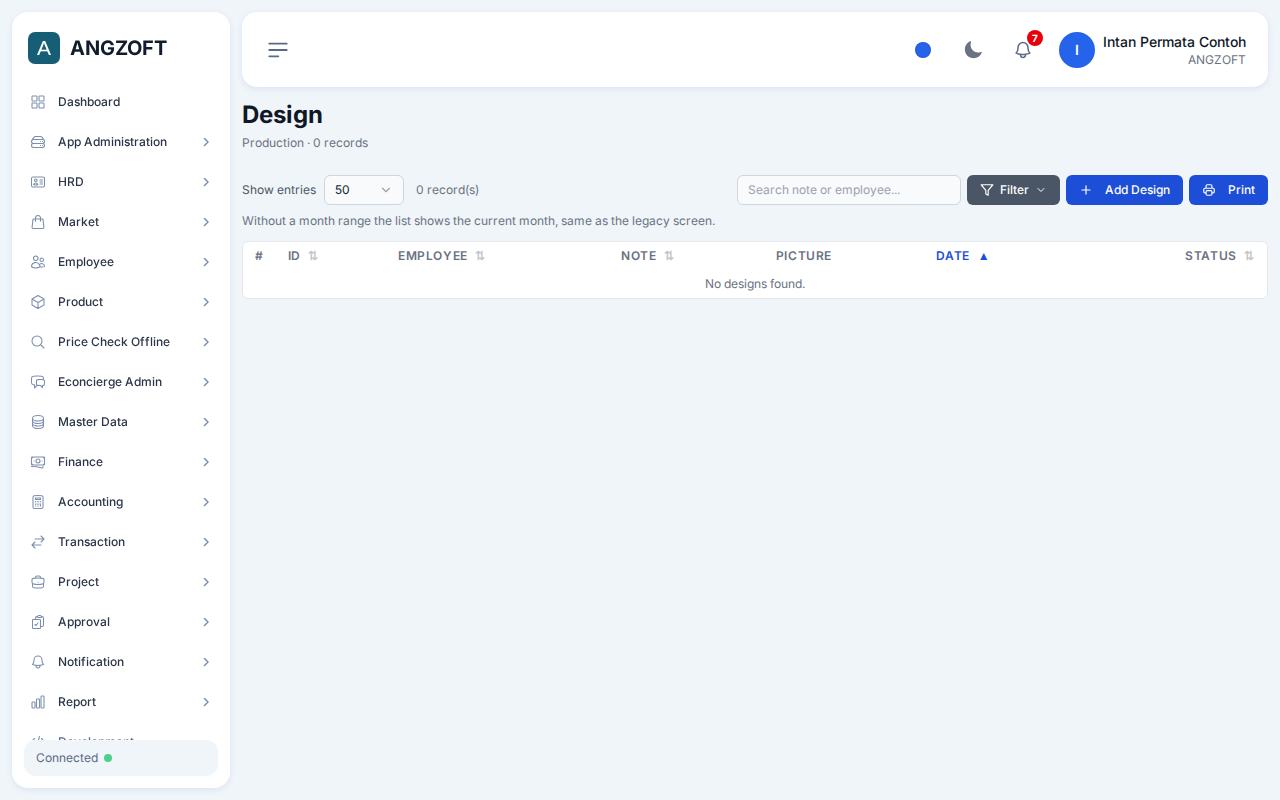Click the Product box icon
This screenshot has width=1280, height=800.
tap(38, 302)
